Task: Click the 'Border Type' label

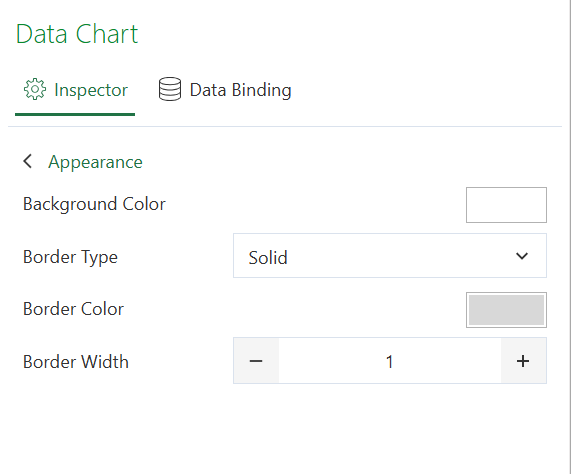Action: [x=70, y=257]
